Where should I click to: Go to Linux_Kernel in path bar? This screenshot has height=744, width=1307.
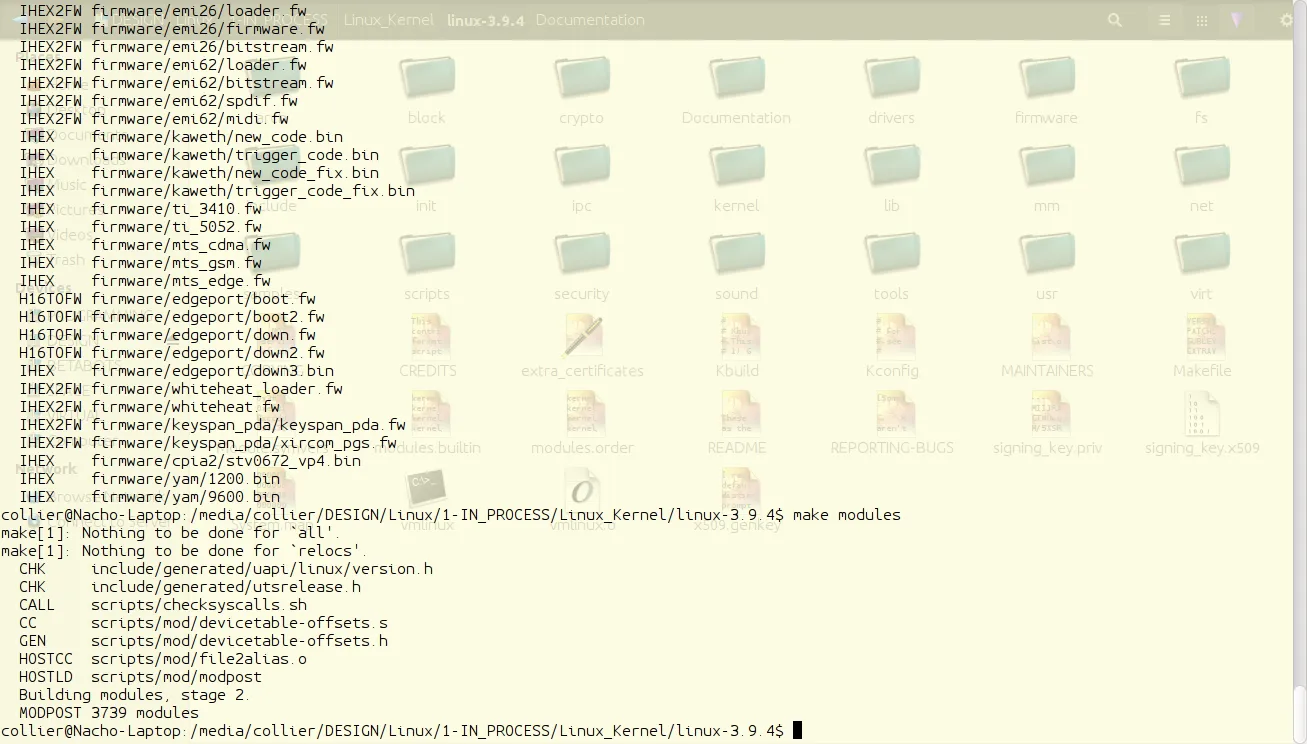[x=388, y=20]
